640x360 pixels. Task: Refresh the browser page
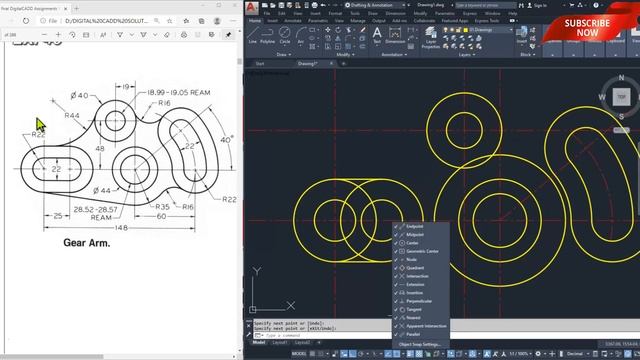point(26,20)
